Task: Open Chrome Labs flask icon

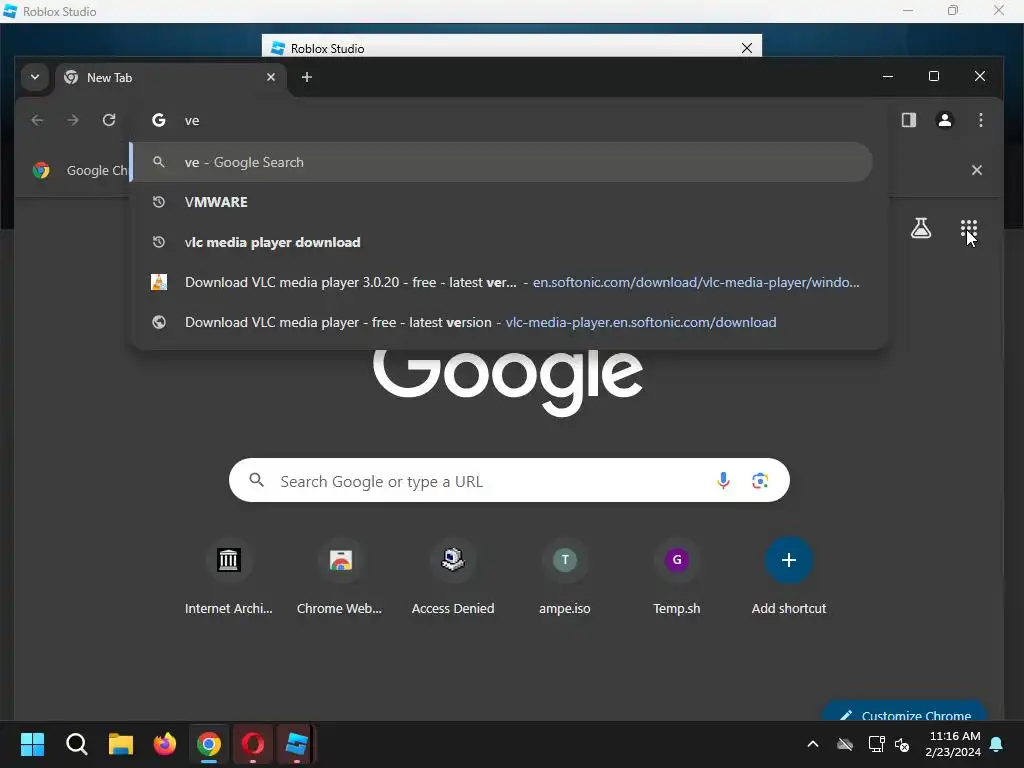Action: coord(921,229)
